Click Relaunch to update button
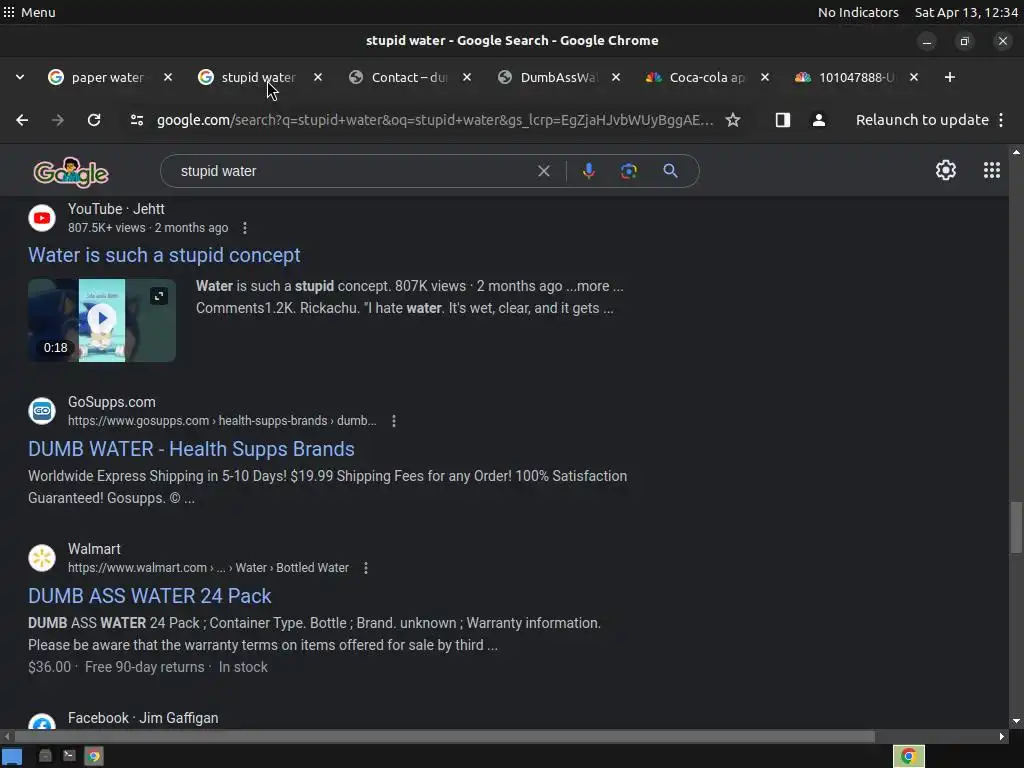Viewport: 1024px width, 768px height. (921, 120)
